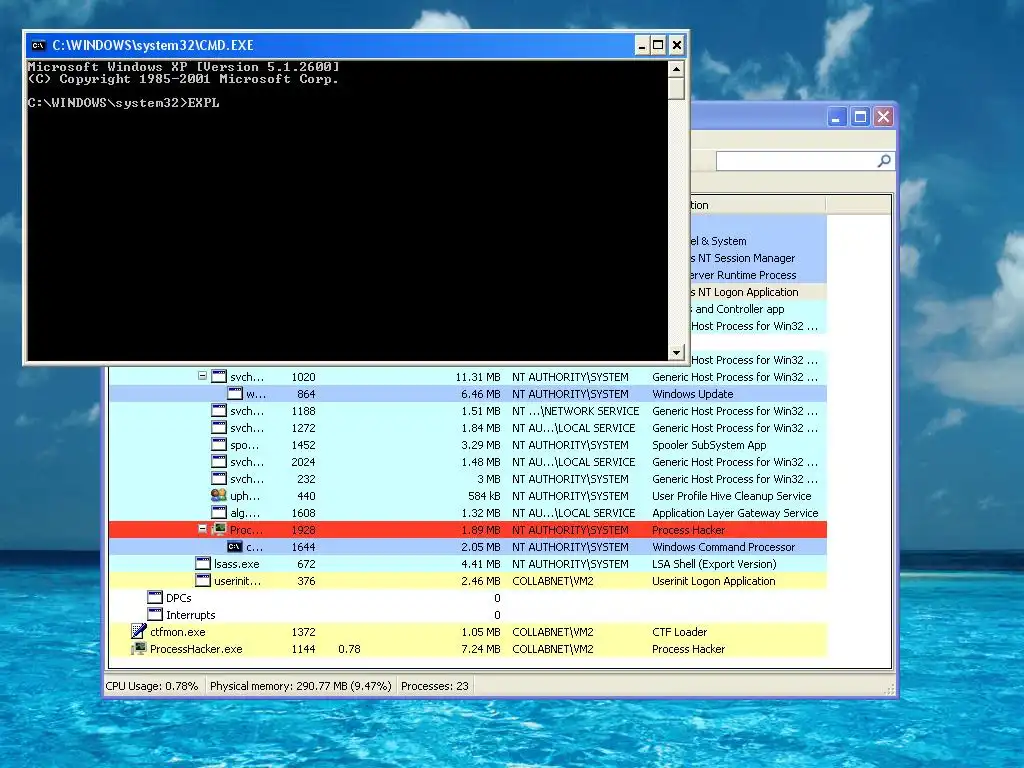1024x768 pixels.
Task: Click the Interrupts row icon
Action: click(155, 615)
